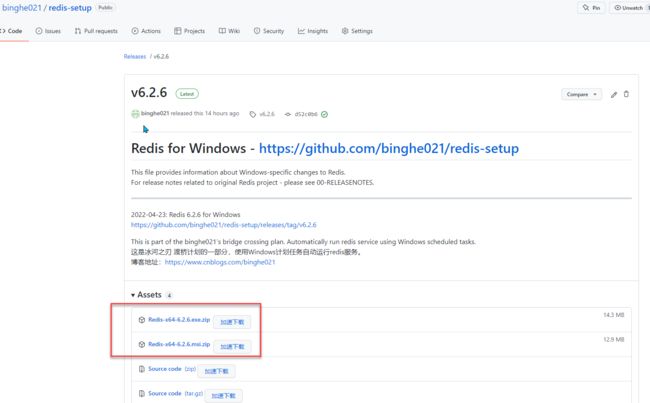
Task: Click file icon for Source code tar.gz
Action: click(142, 393)
